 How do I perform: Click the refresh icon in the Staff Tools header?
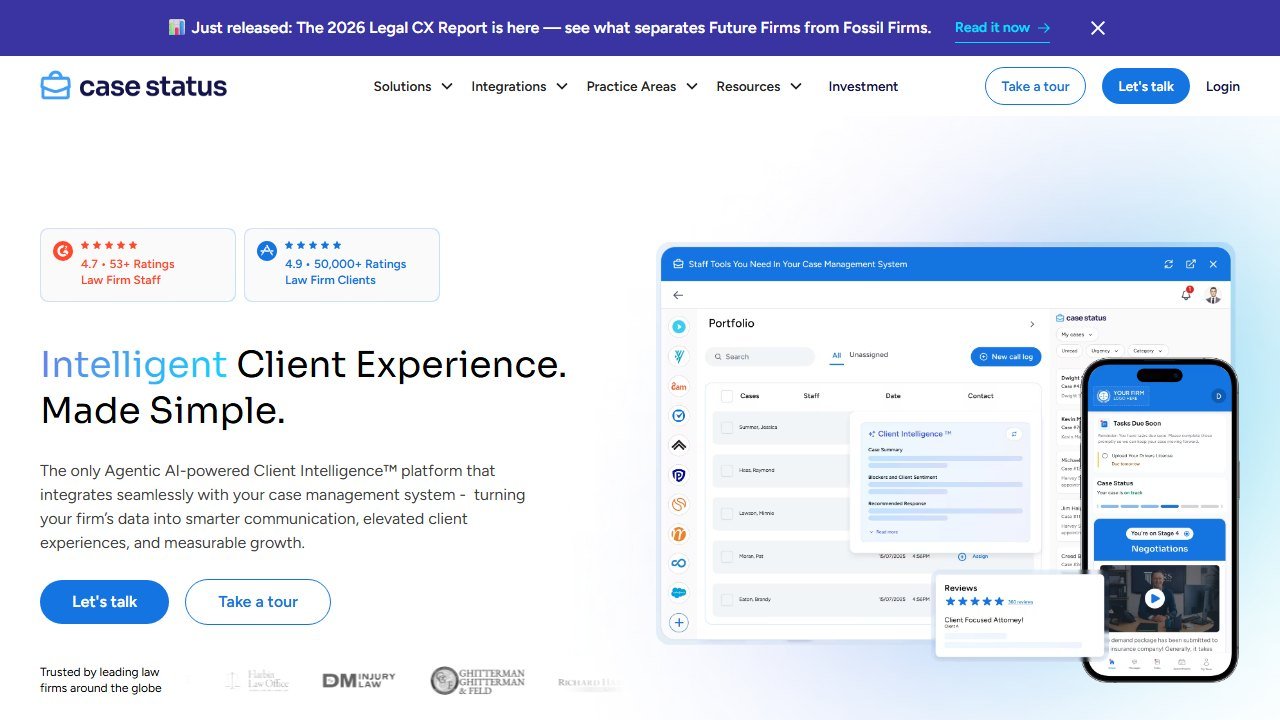(1168, 264)
